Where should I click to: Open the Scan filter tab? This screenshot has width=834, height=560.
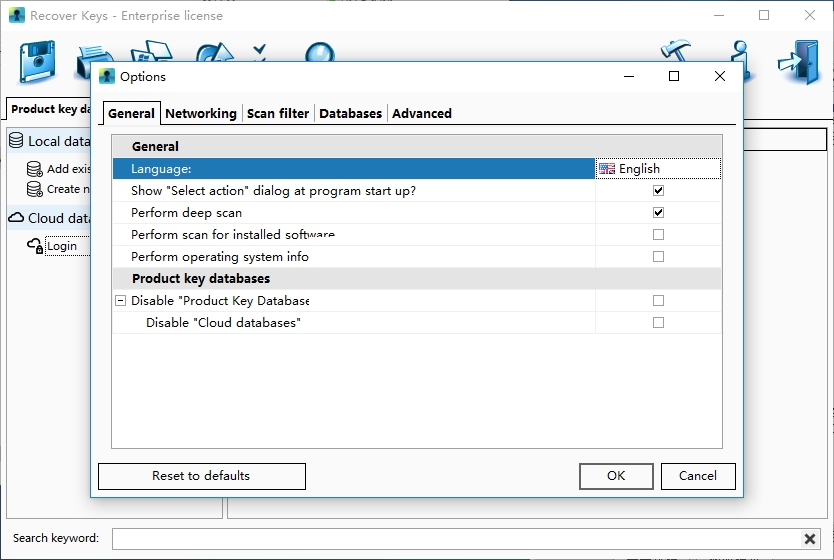coord(278,113)
